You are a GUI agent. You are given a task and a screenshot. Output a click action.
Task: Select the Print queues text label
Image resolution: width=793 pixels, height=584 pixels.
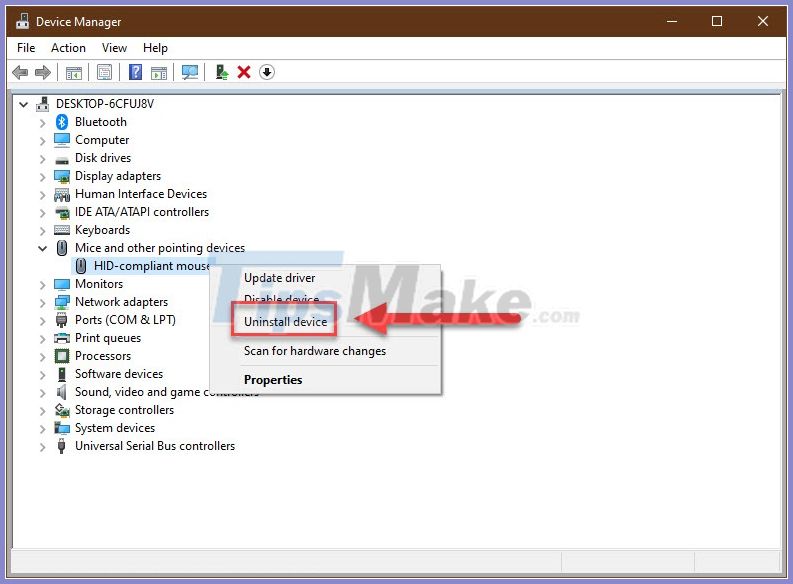(x=108, y=338)
